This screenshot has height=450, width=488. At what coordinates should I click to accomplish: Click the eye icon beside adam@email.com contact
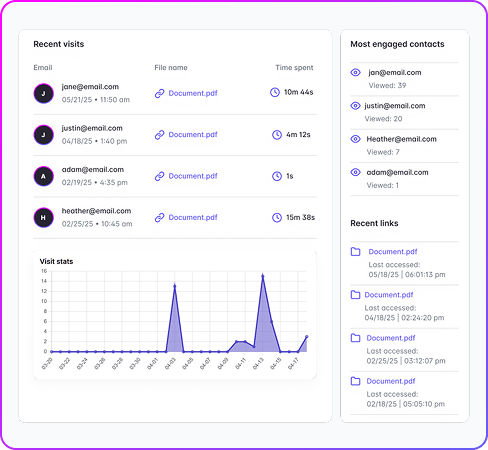pos(355,172)
